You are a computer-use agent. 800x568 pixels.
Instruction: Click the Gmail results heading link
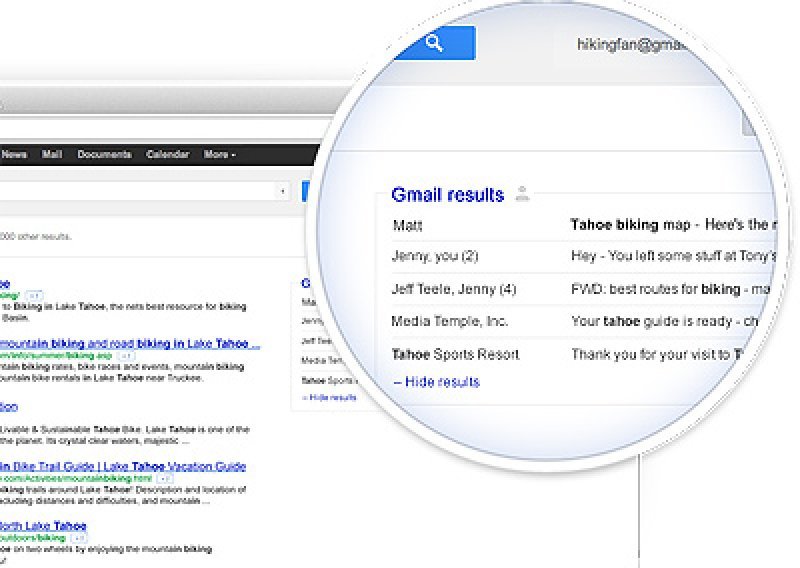pos(447,195)
